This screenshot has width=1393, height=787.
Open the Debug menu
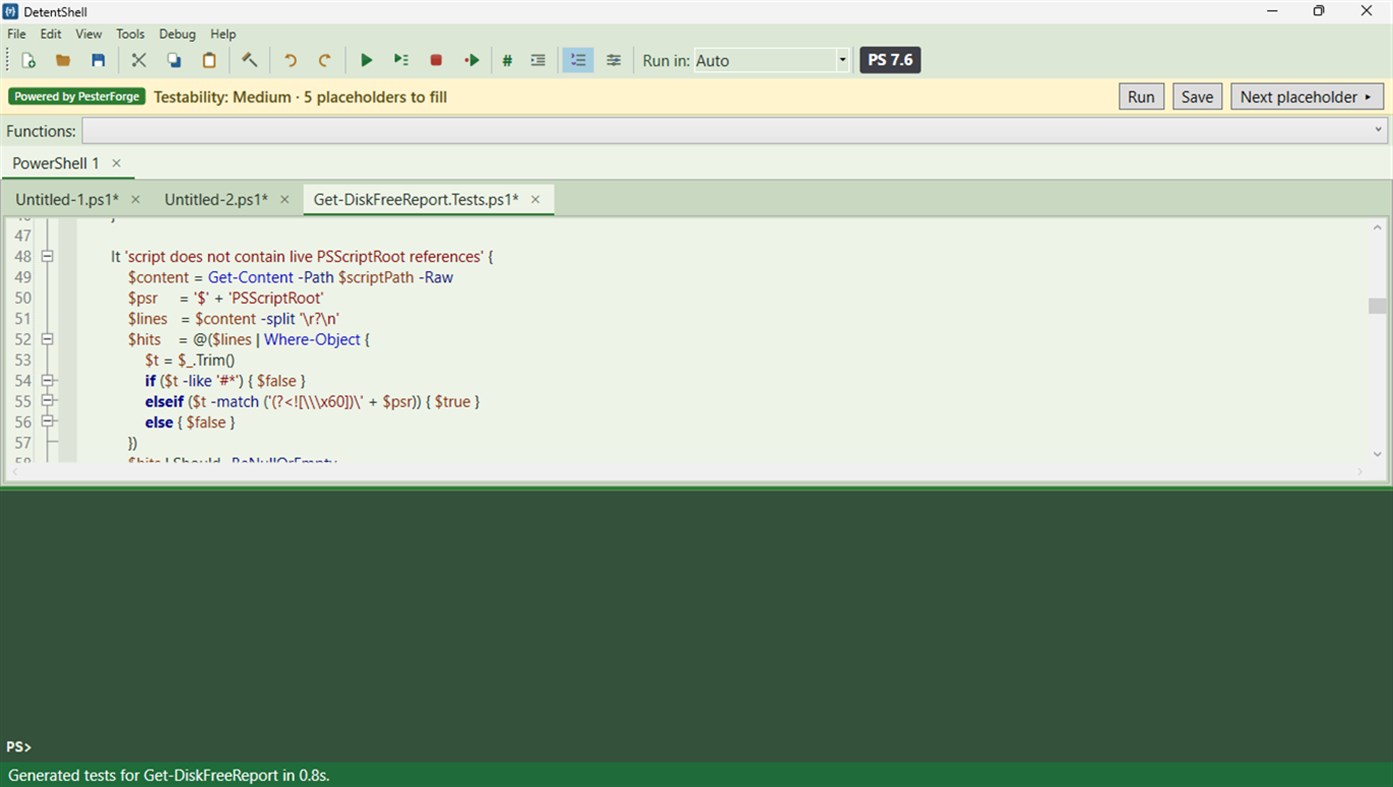177,34
